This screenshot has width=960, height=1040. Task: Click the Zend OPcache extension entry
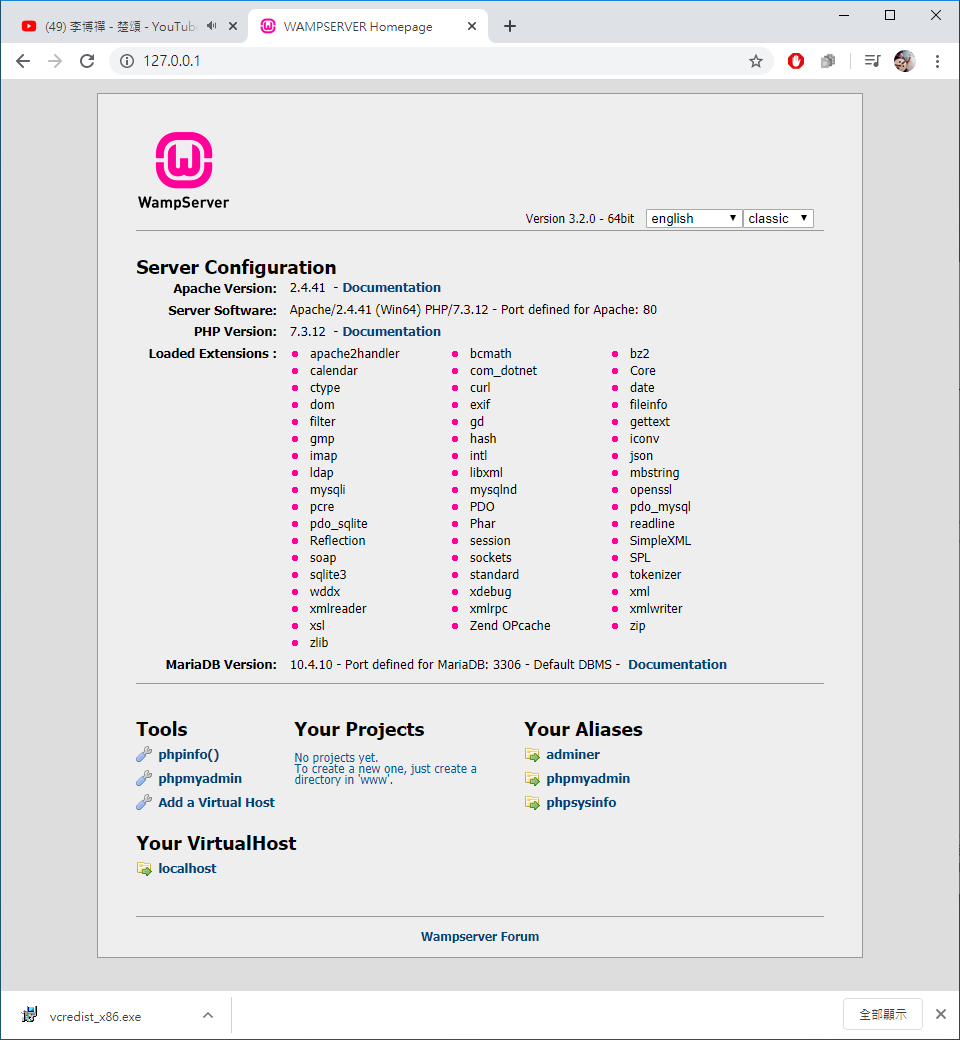[510, 625]
